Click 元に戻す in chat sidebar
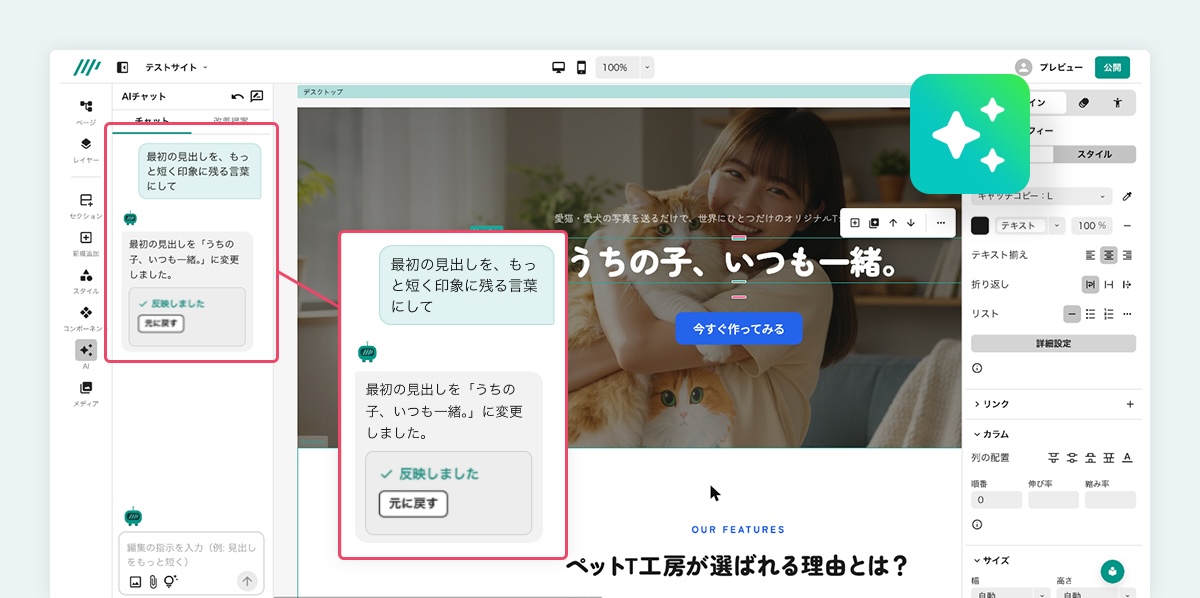Viewport: 1200px width, 598px height. [x=161, y=323]
